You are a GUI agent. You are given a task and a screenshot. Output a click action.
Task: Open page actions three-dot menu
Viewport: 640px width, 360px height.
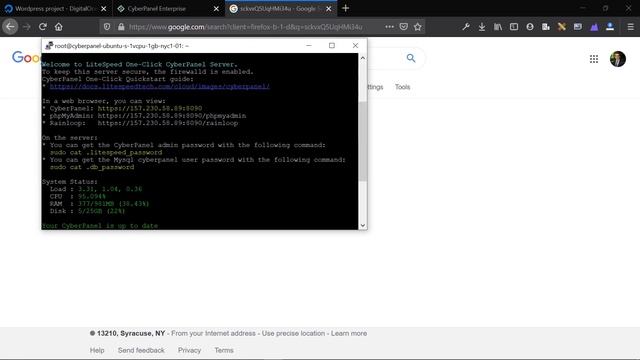tap(389, 27)
